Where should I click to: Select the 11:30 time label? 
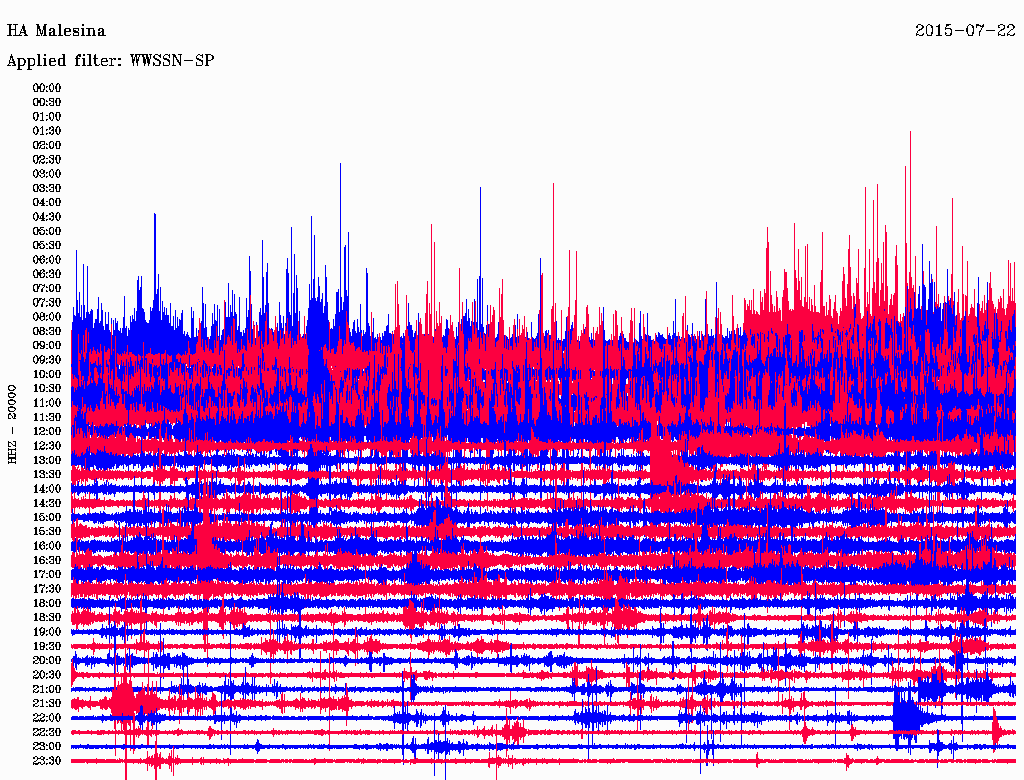click(47, 417)
